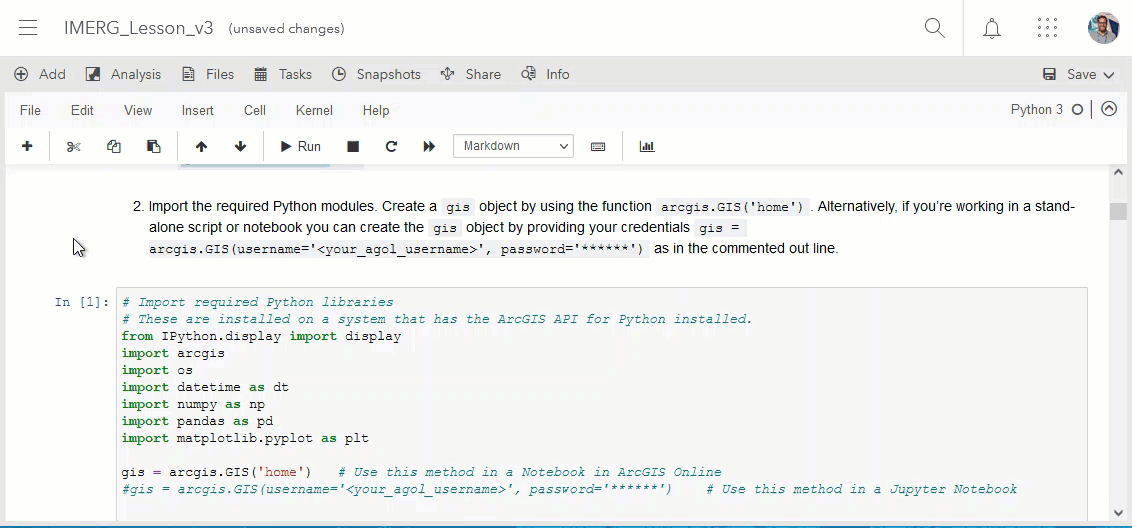Viewport: 1132px width, 528px height.
Task: Expand the Save dropdown menu
Action: (x=1108, y=74)
